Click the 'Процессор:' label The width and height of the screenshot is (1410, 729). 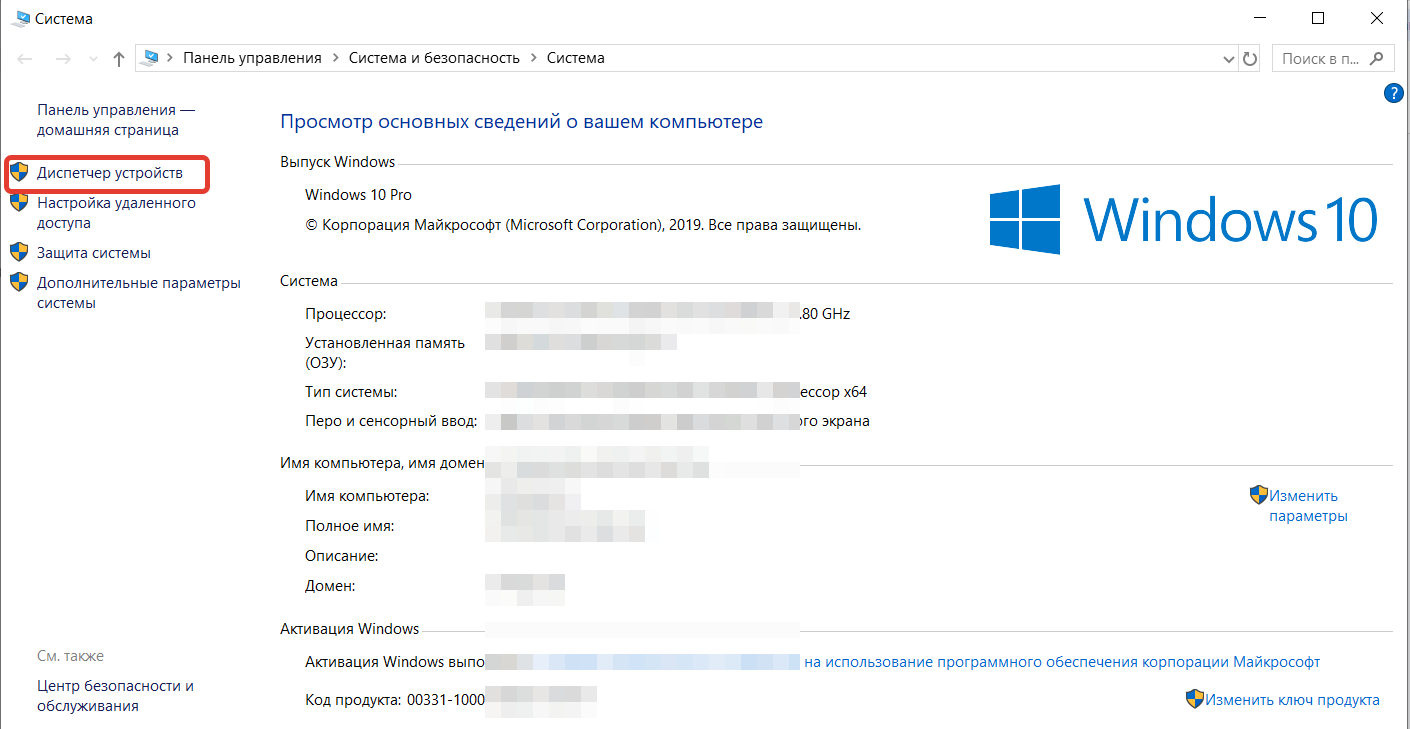point(345,314)
